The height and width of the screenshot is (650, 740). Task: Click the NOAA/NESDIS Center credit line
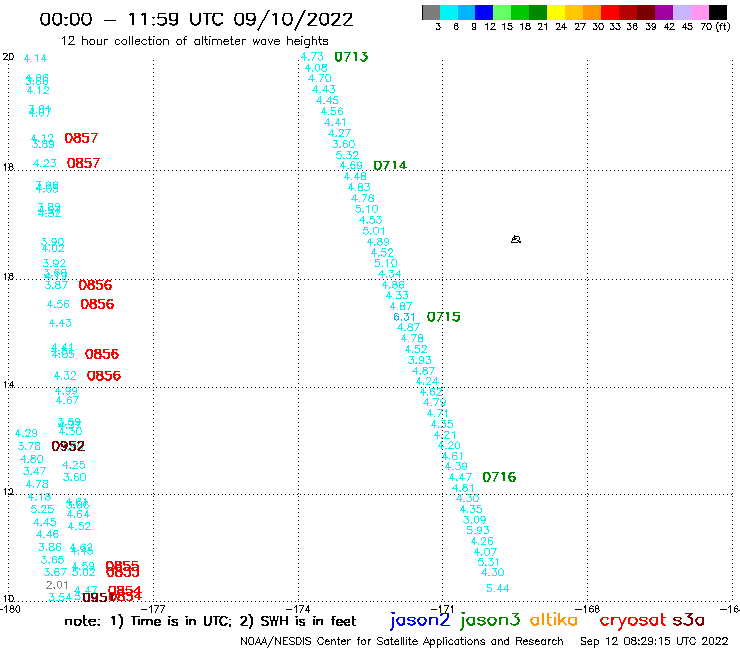pos(402,642)
